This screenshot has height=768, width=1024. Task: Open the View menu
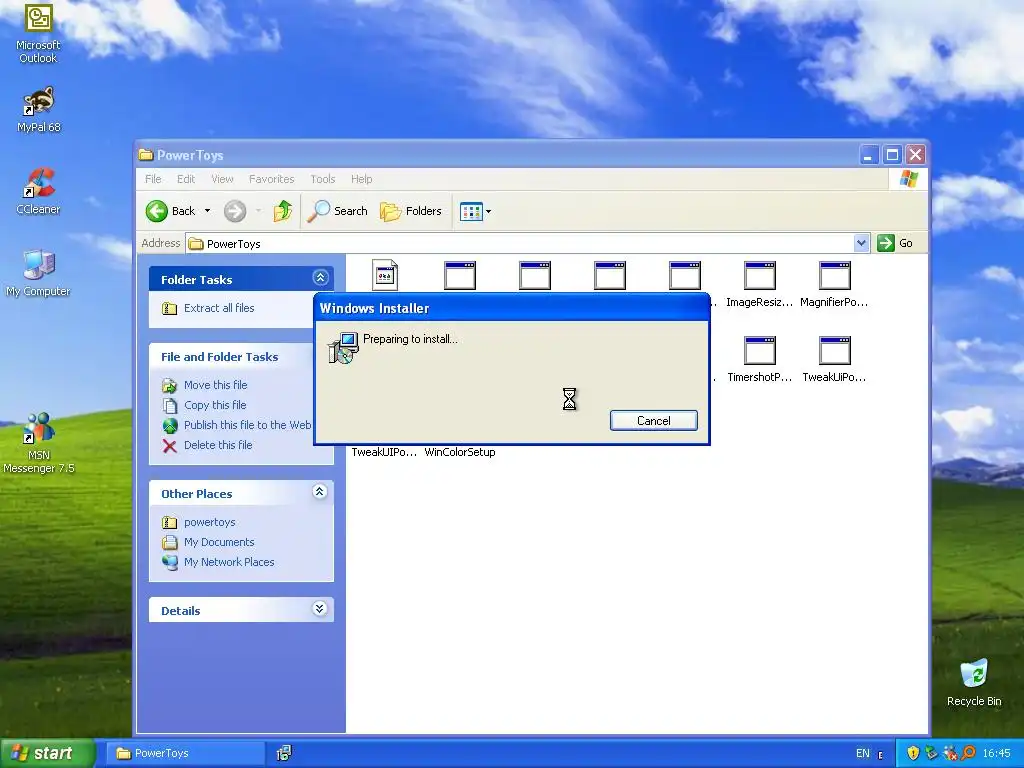pos(222,179)
